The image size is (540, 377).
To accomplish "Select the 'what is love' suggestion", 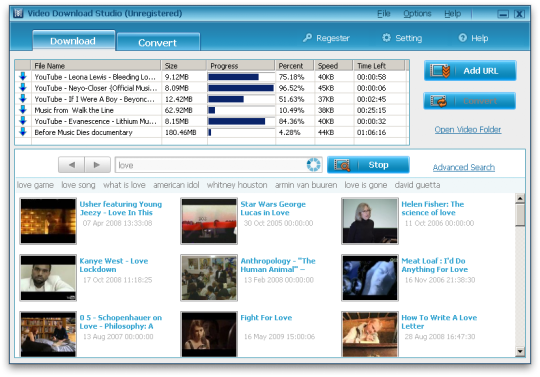I will tap(124, 185).
